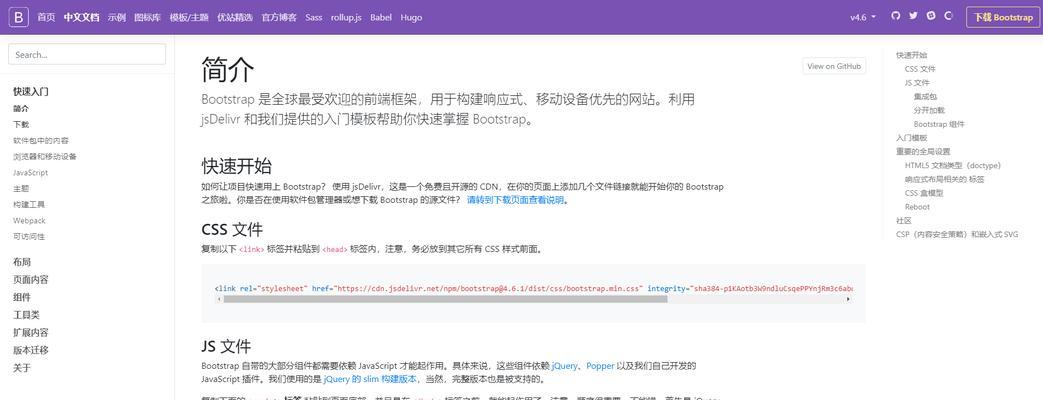Select 可访问性 in sidebar

click(29, 236)
